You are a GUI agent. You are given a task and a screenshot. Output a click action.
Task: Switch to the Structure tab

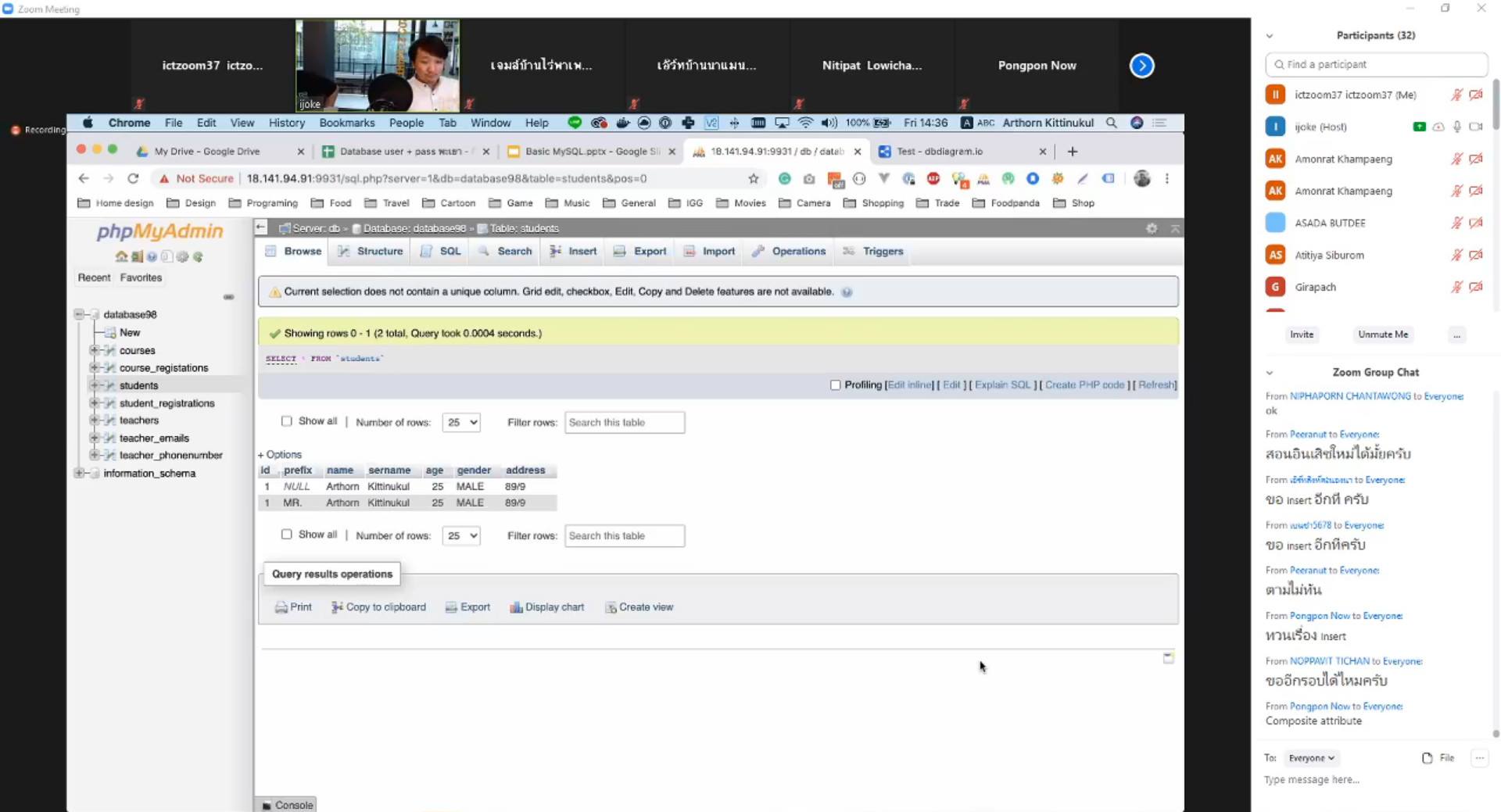pyautogui.click(x=371, y=251)
